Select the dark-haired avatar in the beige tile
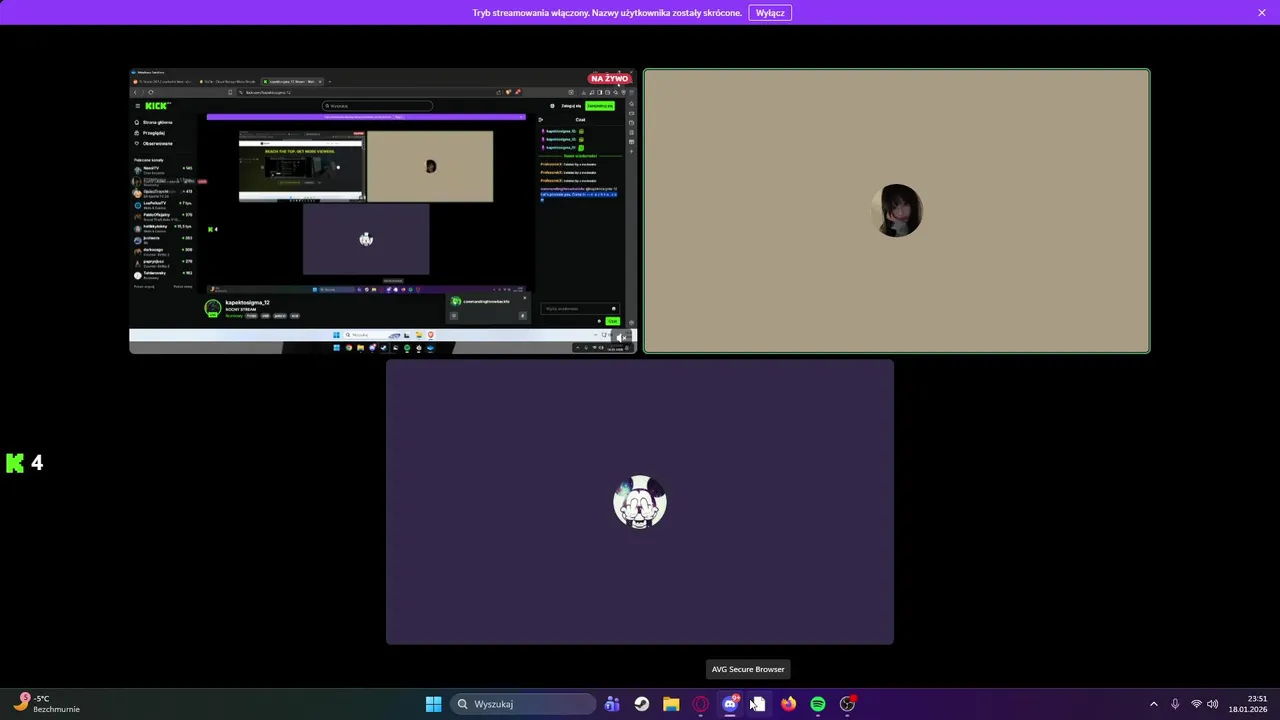The width and height of the screenshot is (1280, 720). coord(897,210)
